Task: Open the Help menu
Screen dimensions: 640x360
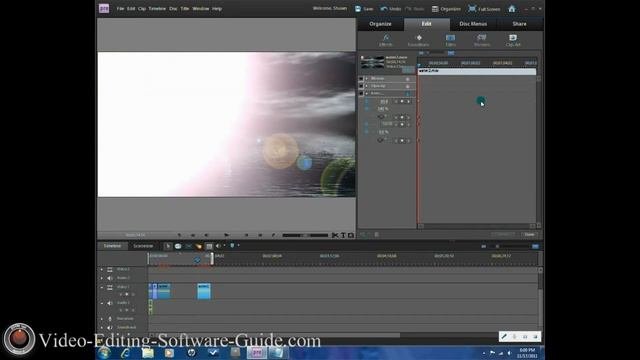Action: point(217,9)
